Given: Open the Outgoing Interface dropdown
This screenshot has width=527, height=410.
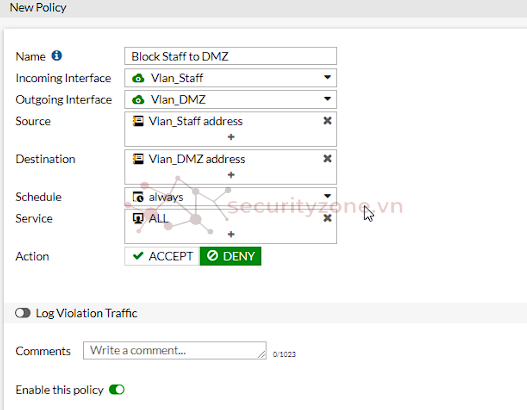Looking at the screenshot, I should (231, 99).
